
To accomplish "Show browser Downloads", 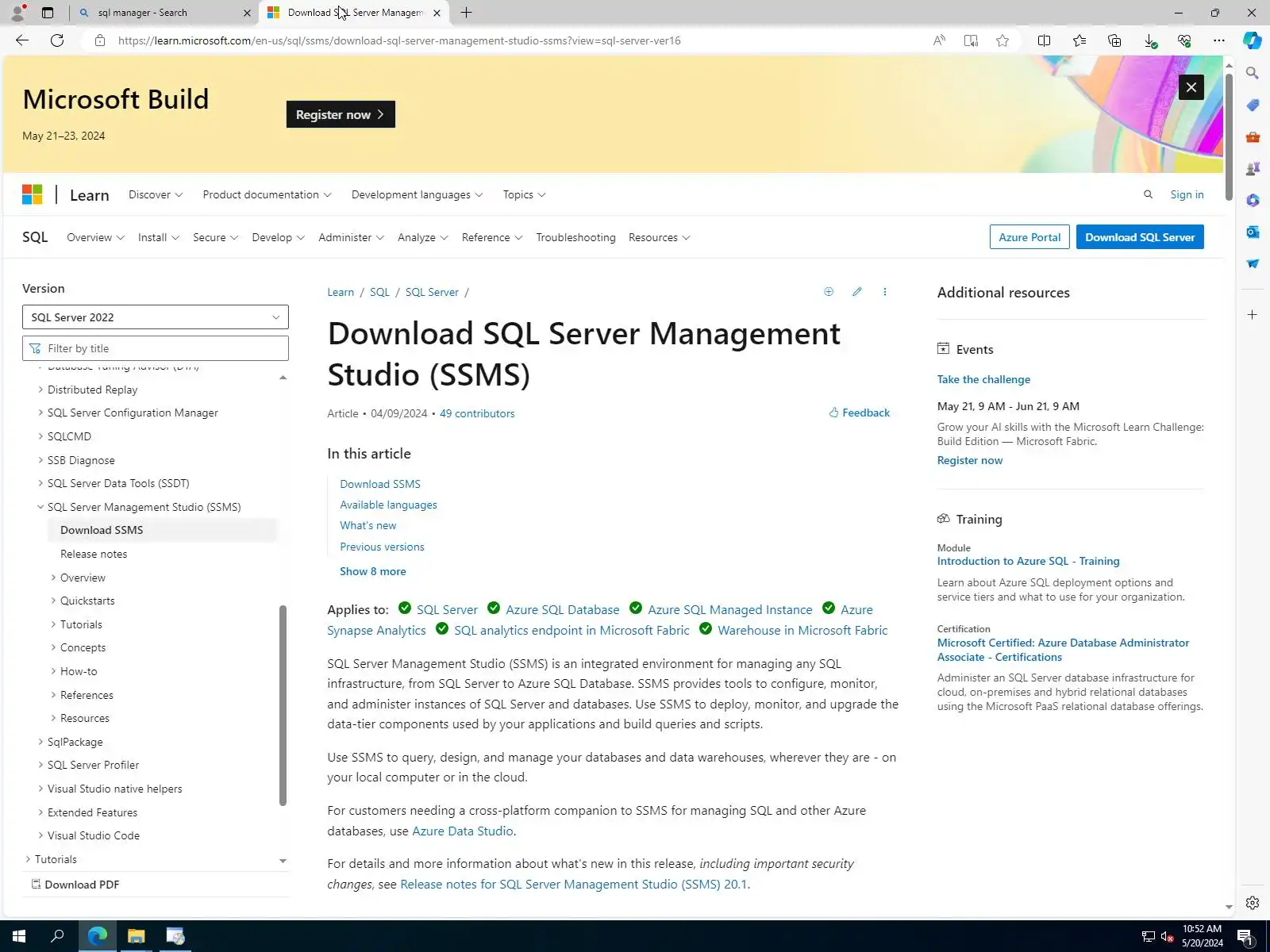I will click(x=1149, y=40).
